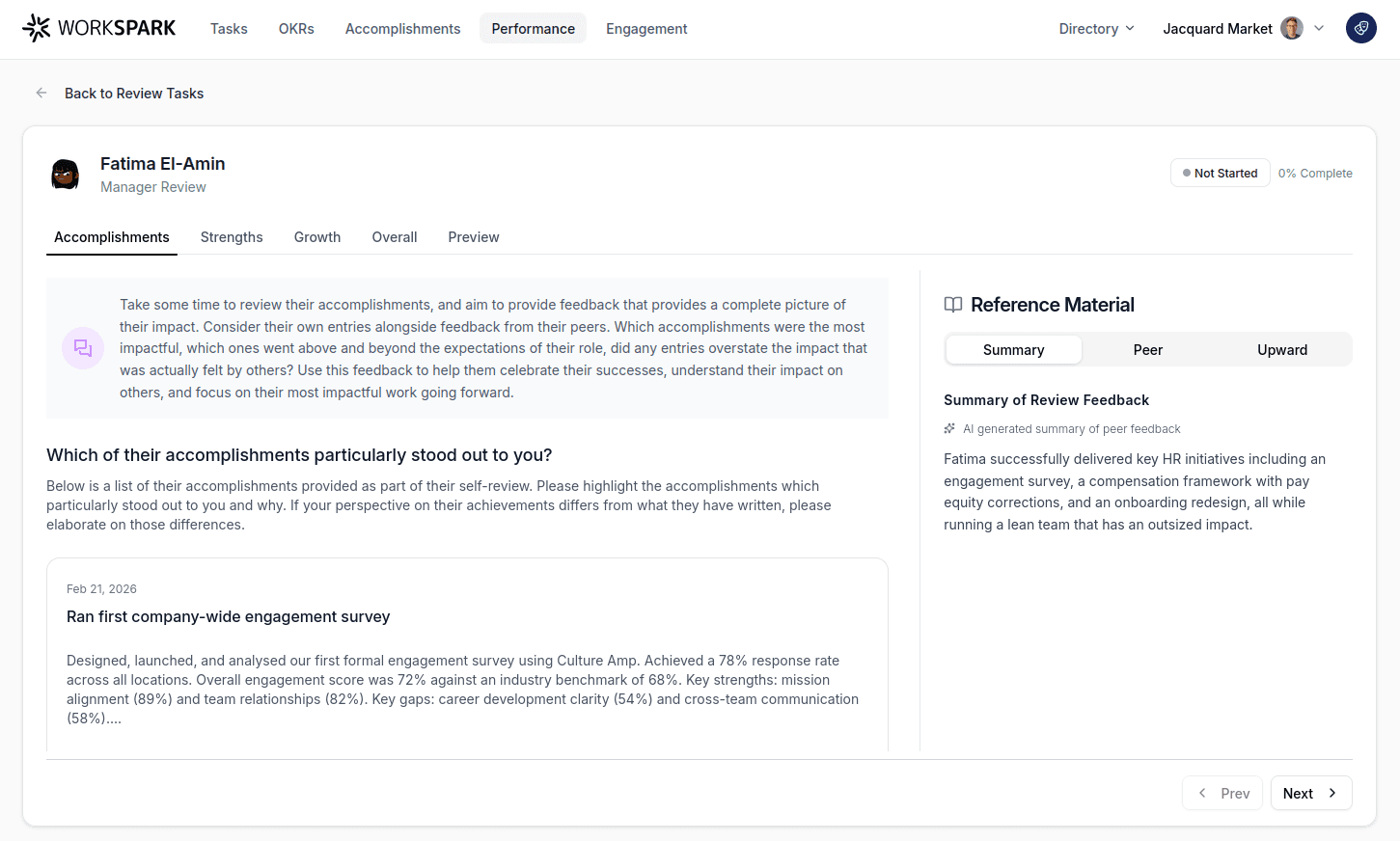Select the Upward feedback segment
The image size is (1400, 841).
(x=1281, y=349)
